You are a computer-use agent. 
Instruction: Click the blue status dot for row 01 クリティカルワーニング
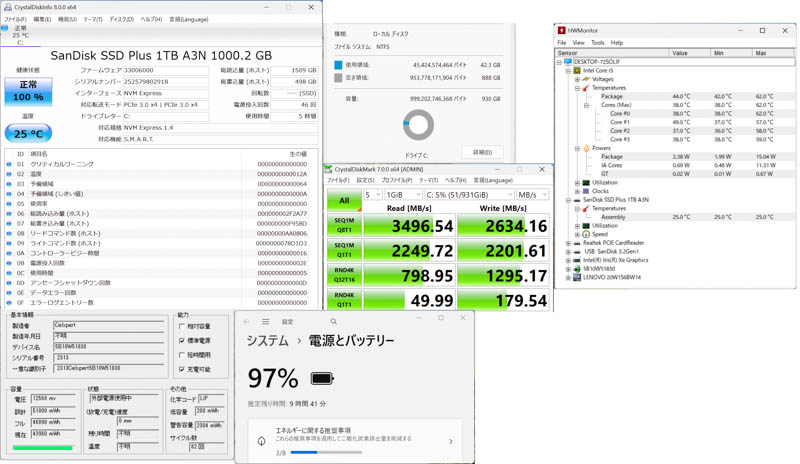tap(9, 164)
